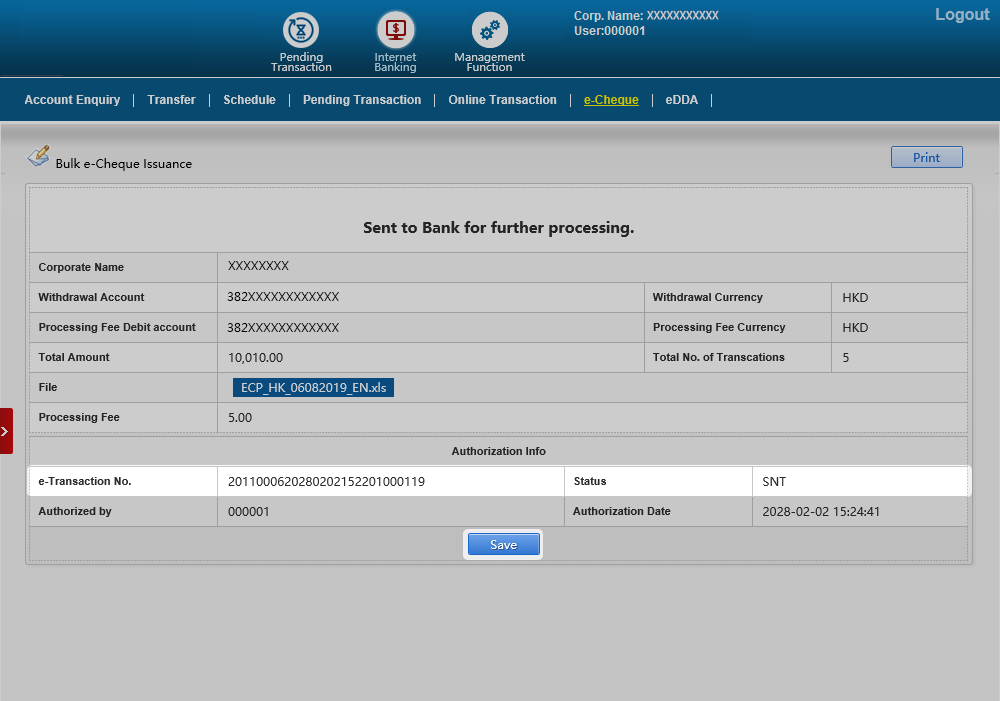Click the Total Amount value 10,010.00
The image size is (1000, 701).
coord(256,358)
